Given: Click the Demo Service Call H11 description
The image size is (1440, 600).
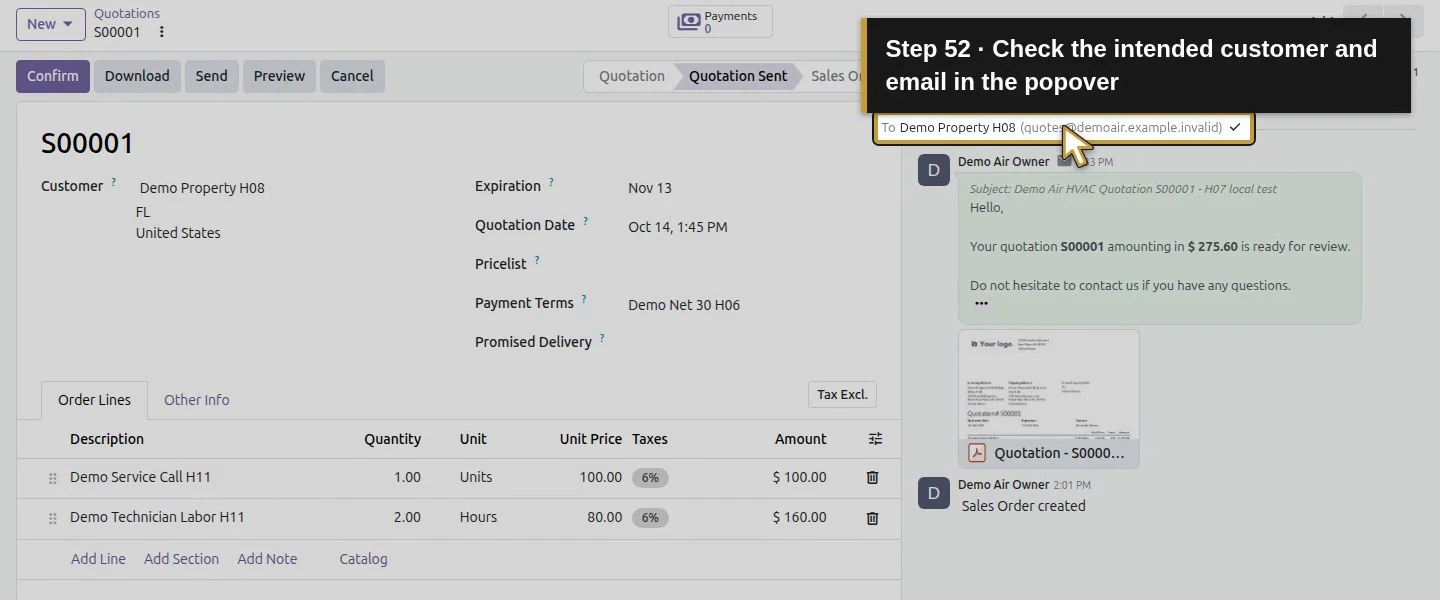Looking at the screenshot, I should tap(140, 477).
